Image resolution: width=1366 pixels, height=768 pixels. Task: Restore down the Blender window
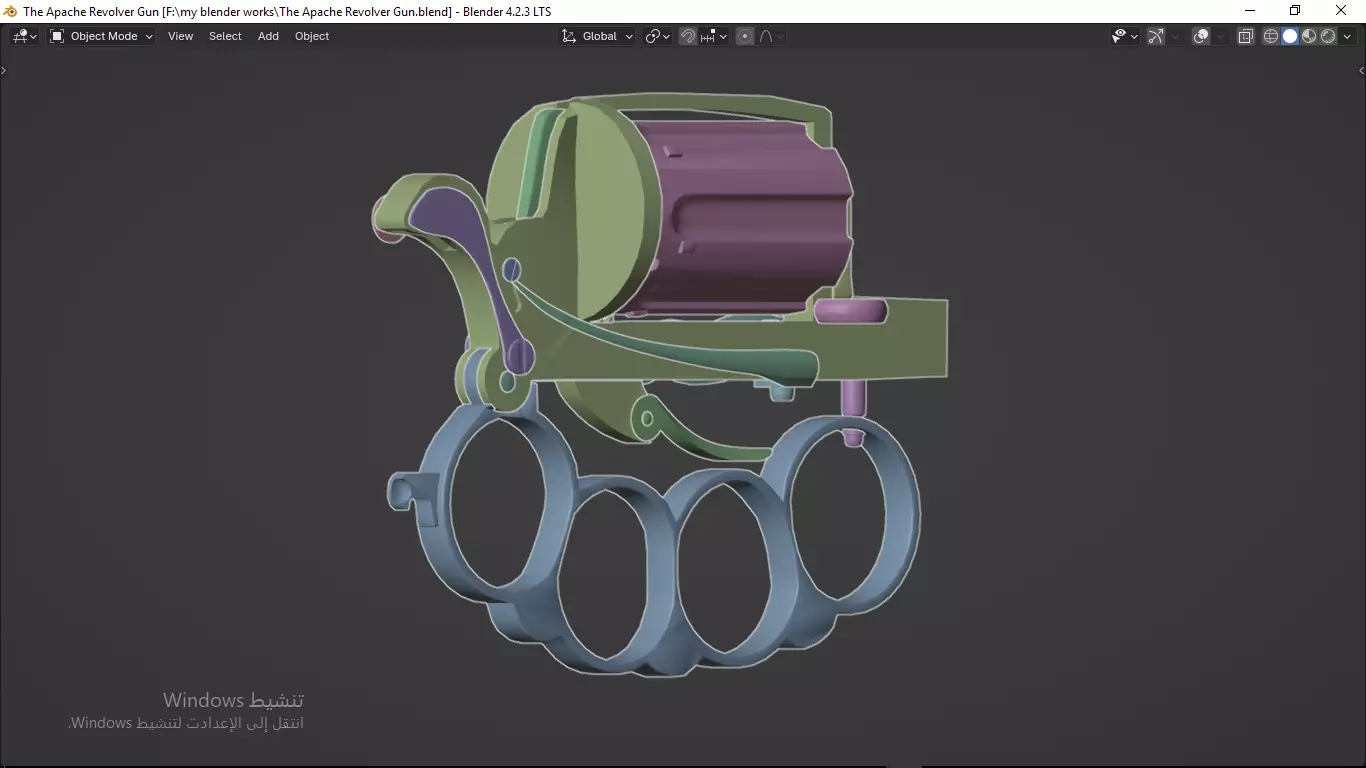[x=1295, y=11]
